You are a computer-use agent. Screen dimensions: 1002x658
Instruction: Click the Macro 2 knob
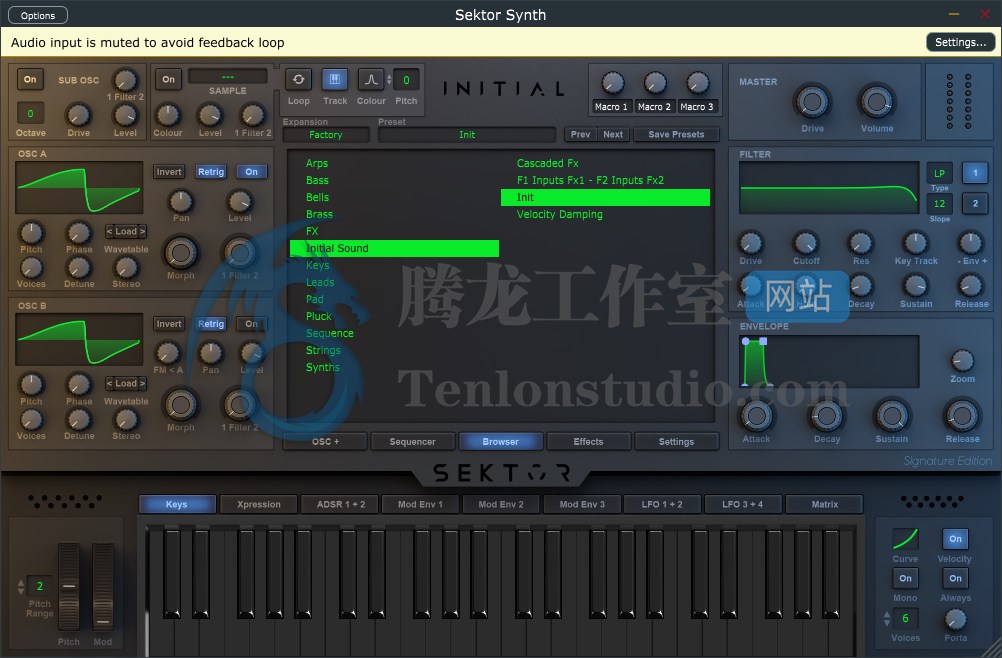click(654, 83)
